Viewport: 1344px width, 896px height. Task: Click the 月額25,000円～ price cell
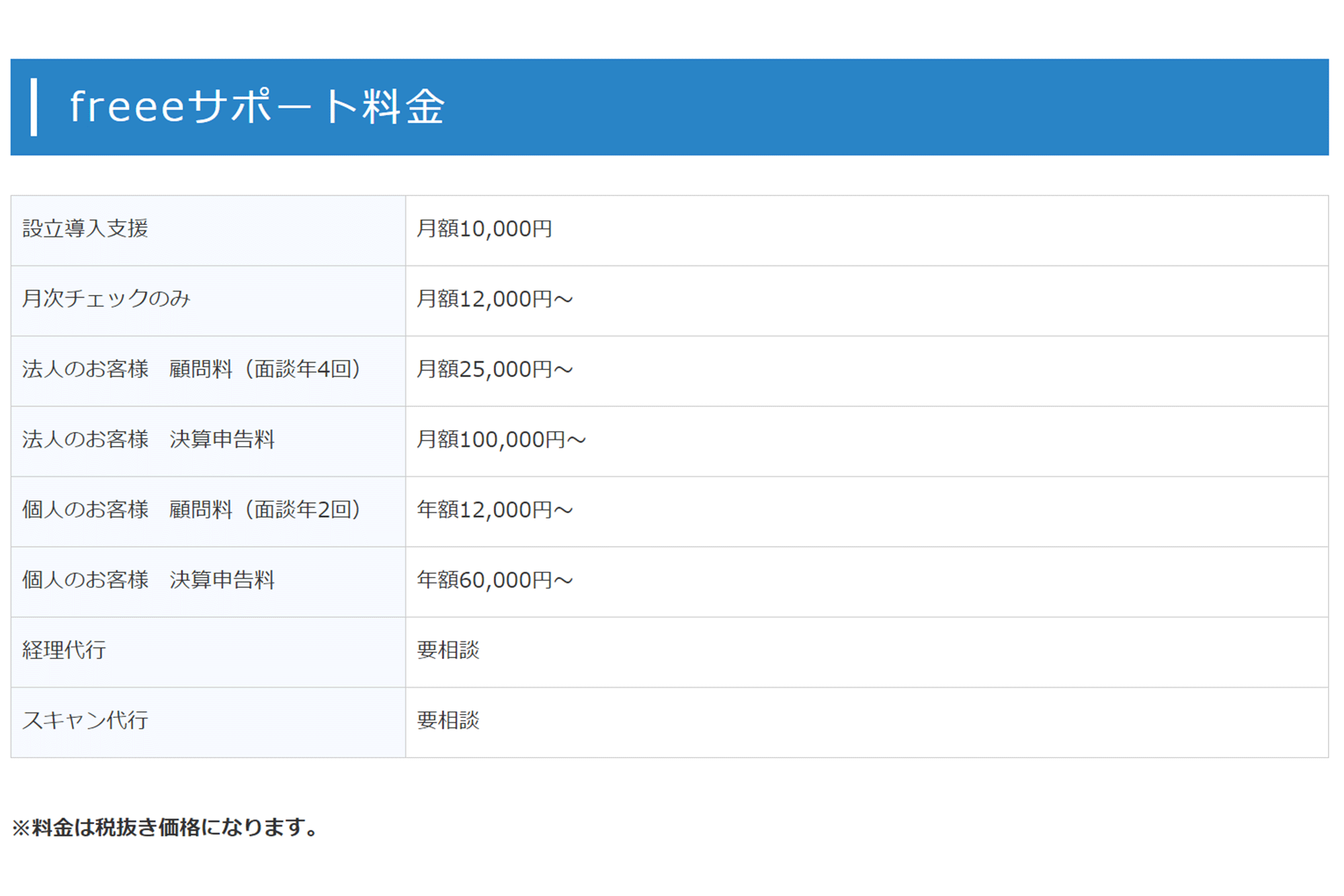(495, 369)
